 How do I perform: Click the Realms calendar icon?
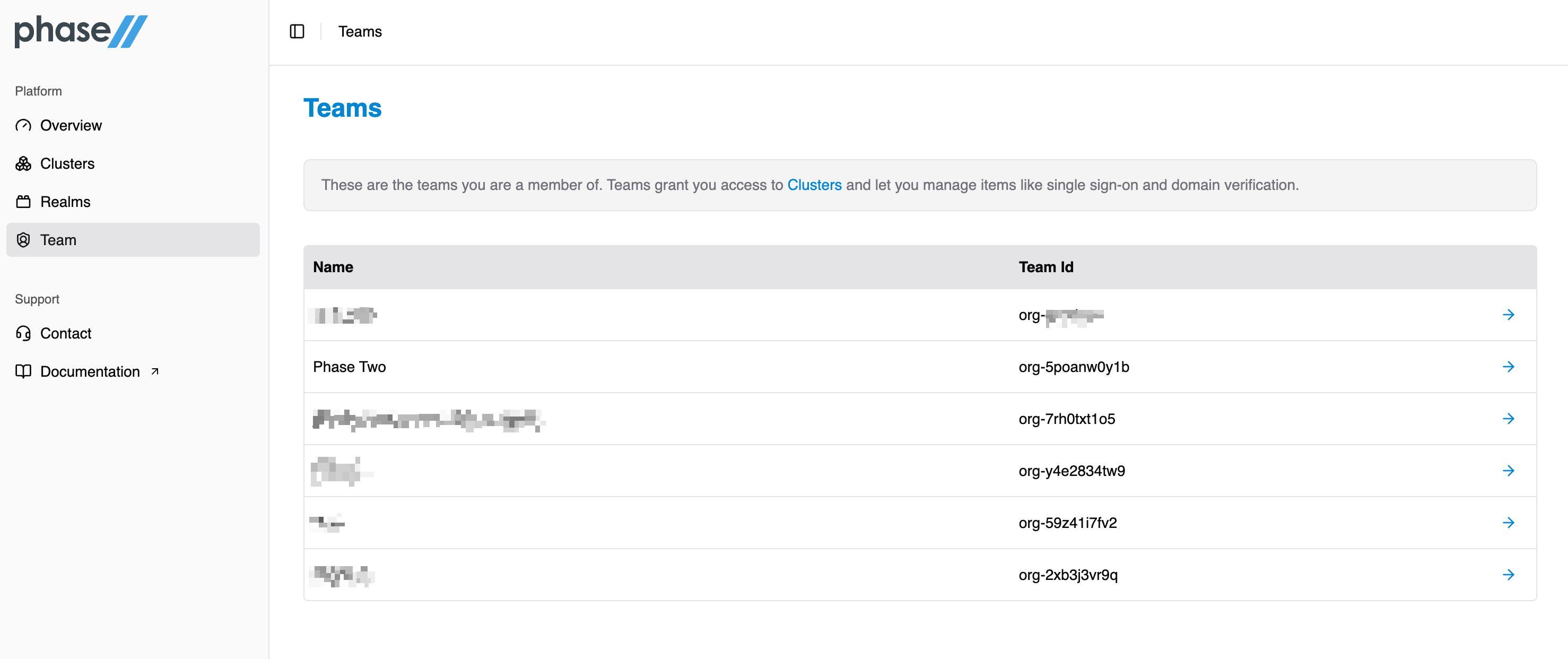23,202
